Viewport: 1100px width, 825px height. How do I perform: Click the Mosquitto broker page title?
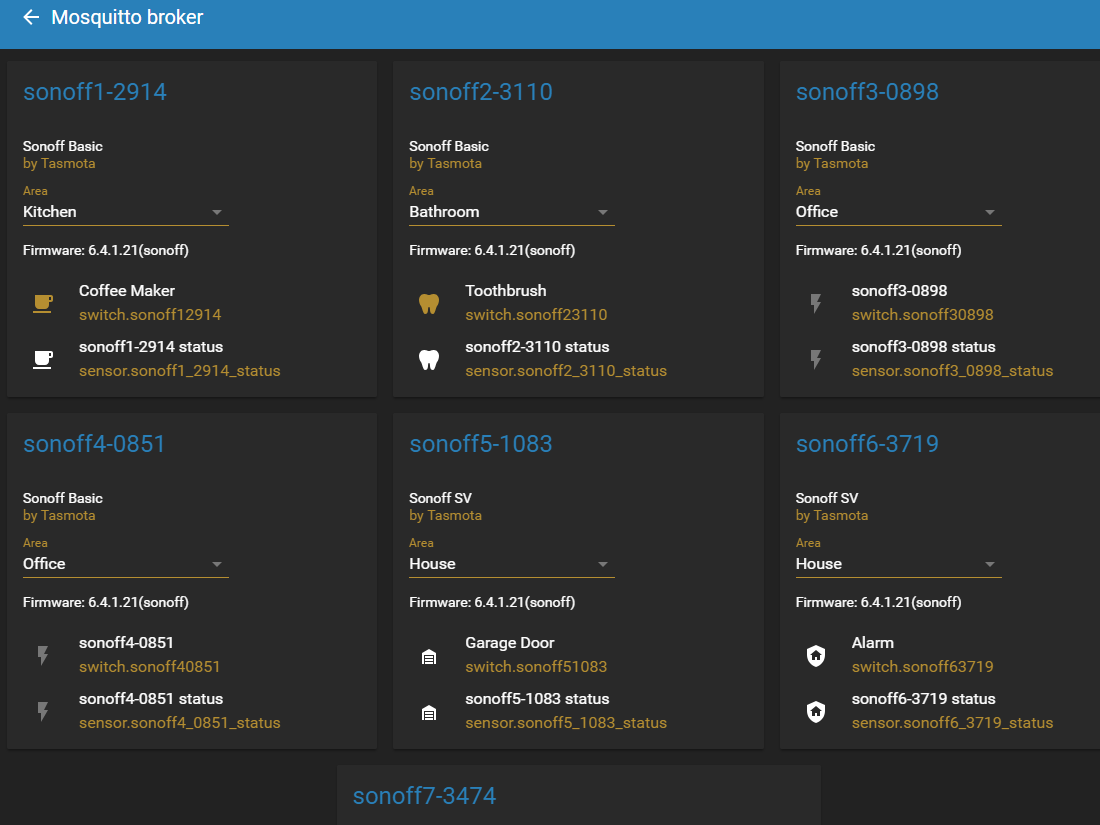[x=127, y=18]
